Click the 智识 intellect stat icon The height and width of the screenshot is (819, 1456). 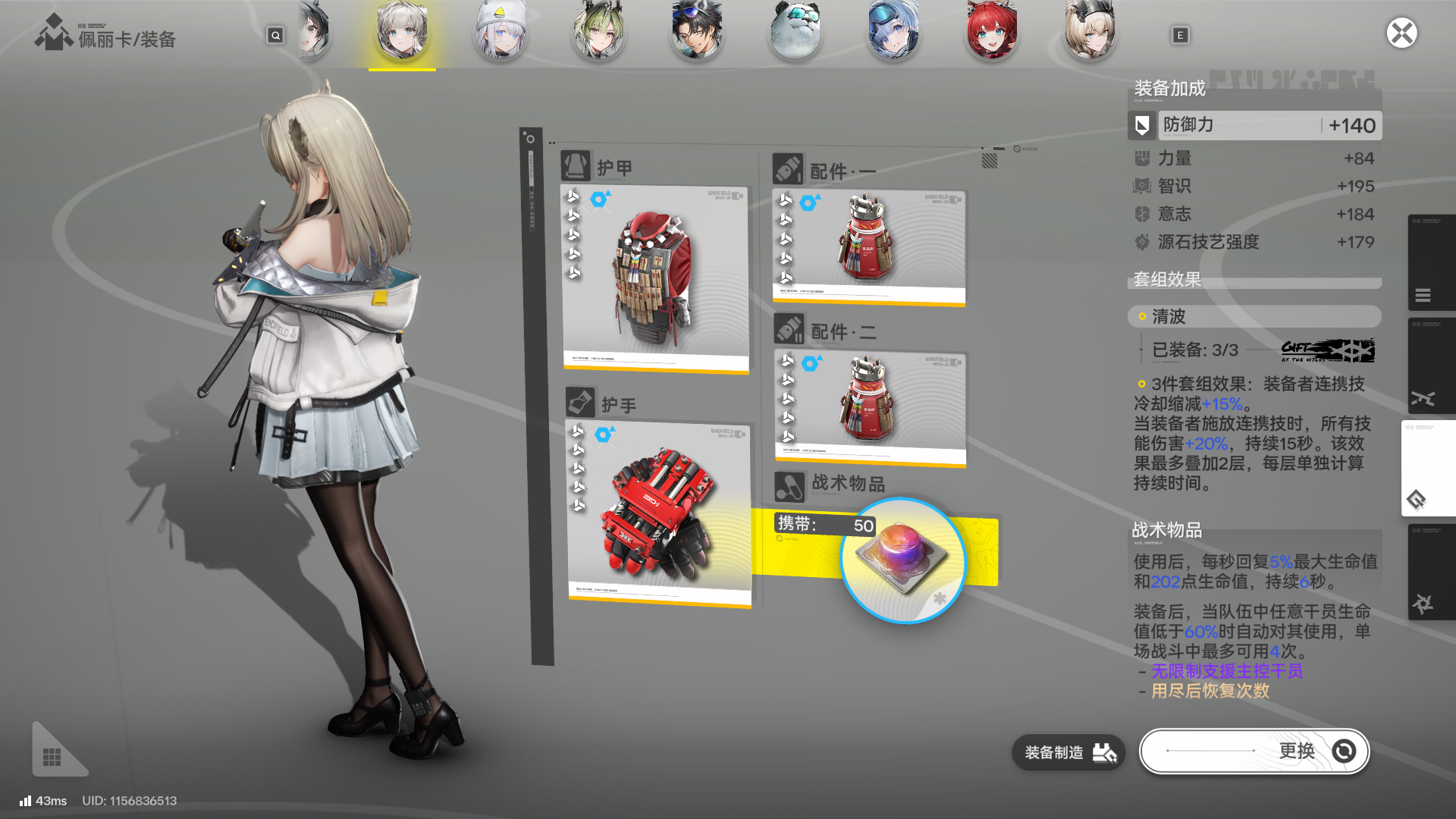(1142, 186)
